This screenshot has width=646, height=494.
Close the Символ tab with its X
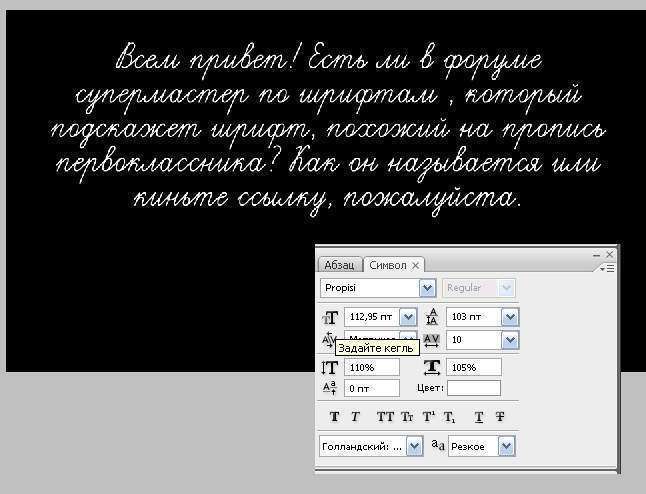pos(416,265)
